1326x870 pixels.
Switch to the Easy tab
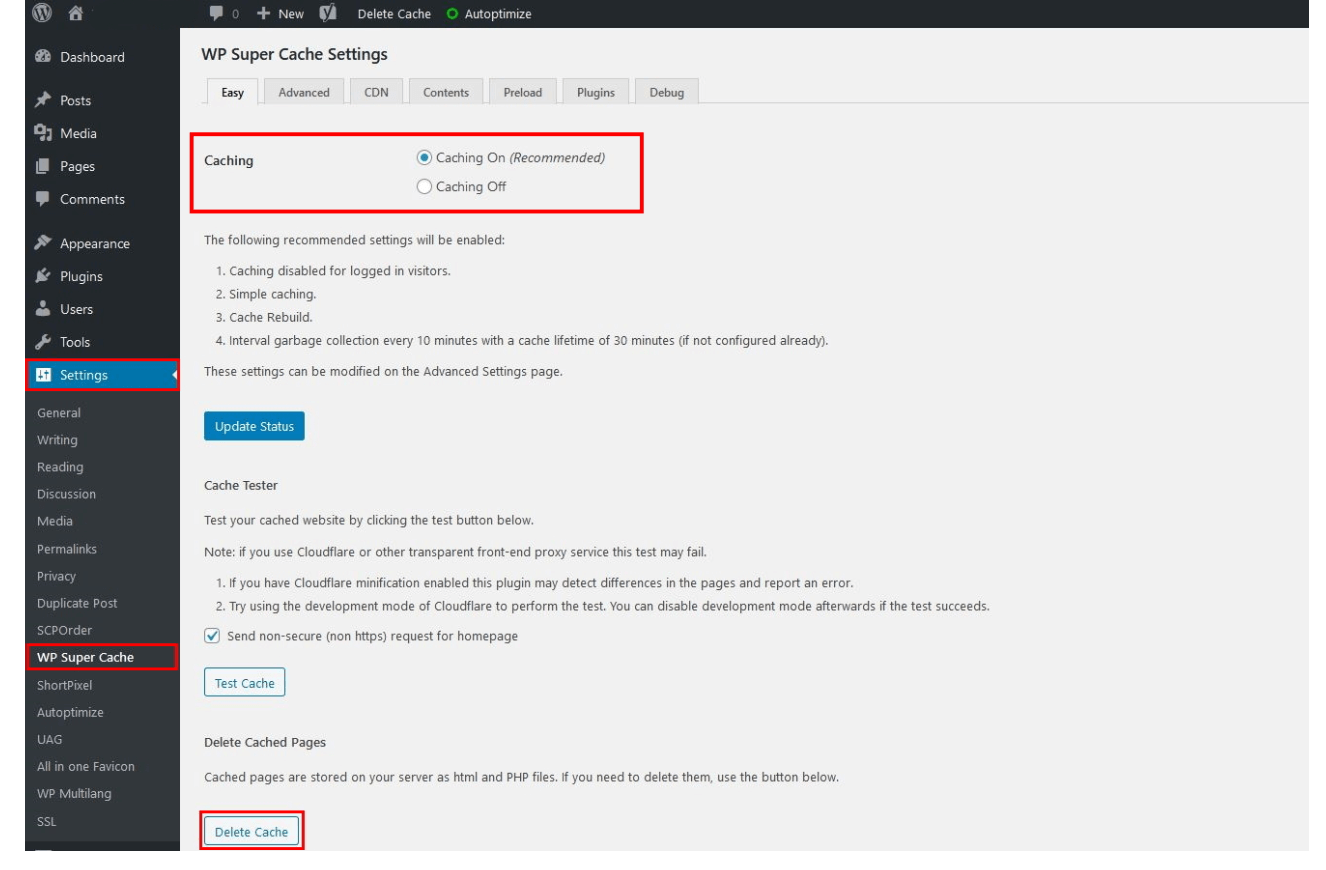(x=232, y=92)
